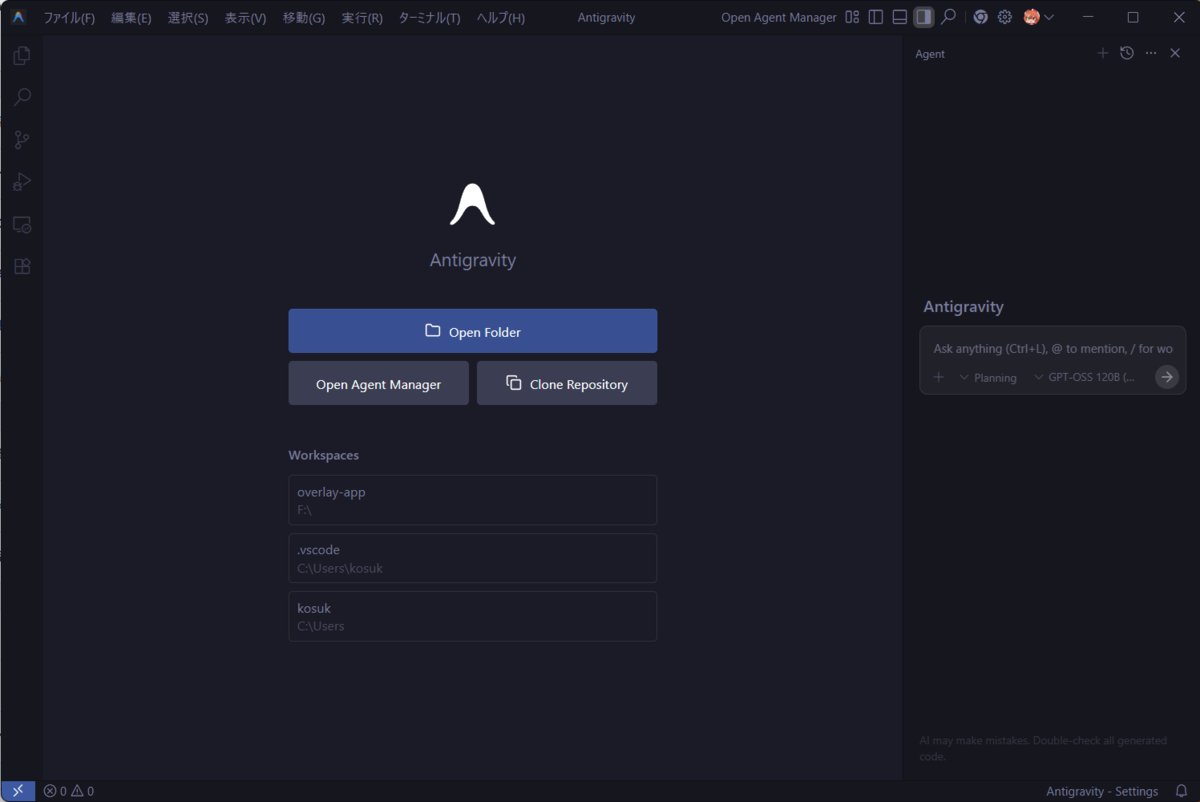Open the errors count in the status bar
This screenshot has height=802, width=1200.
click(x=55, y=791)
